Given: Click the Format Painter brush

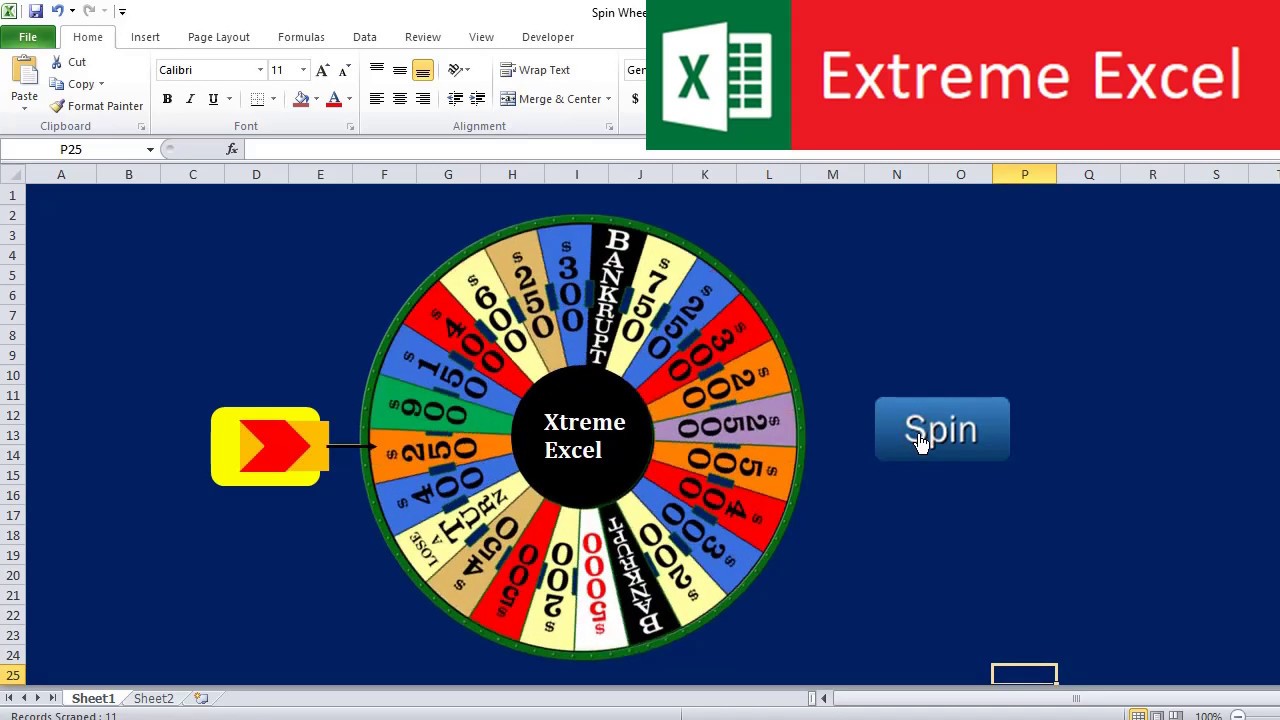Looking at the screenshot, I should tap(57, 106).
